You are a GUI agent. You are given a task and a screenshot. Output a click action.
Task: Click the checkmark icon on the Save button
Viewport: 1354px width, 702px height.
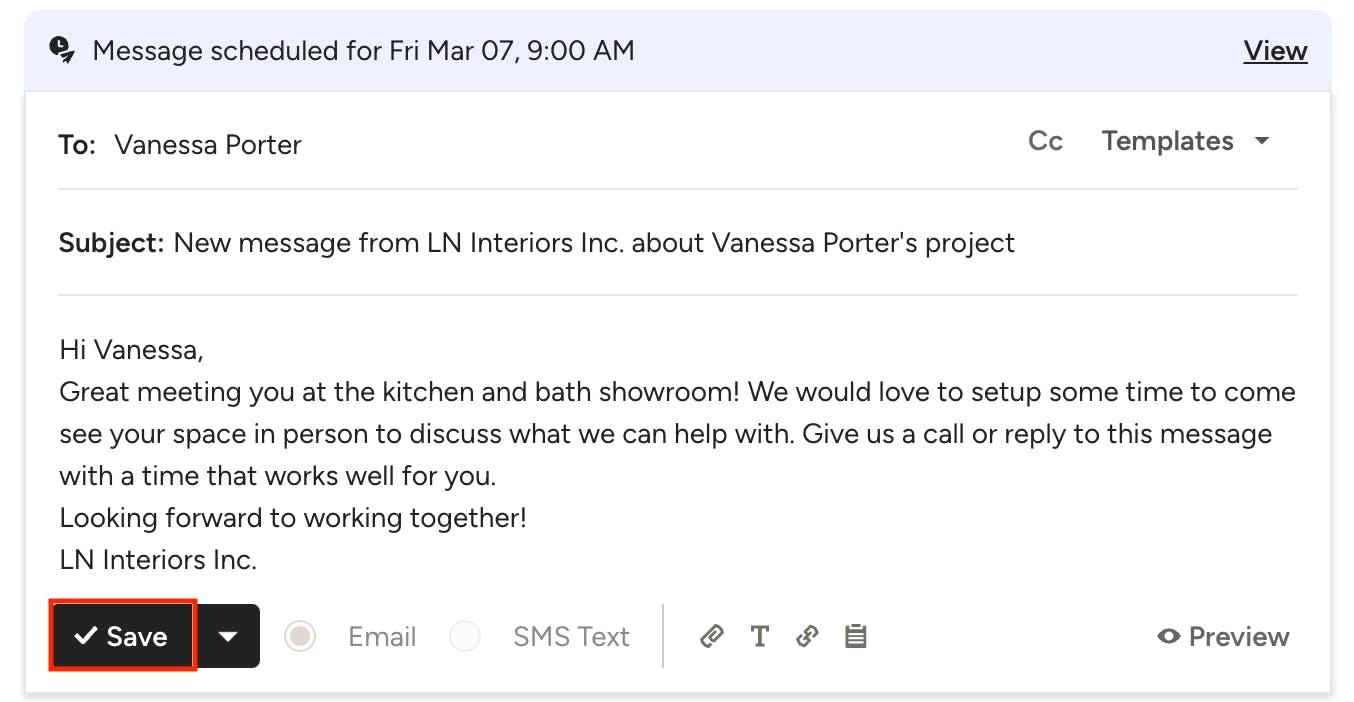86,636
